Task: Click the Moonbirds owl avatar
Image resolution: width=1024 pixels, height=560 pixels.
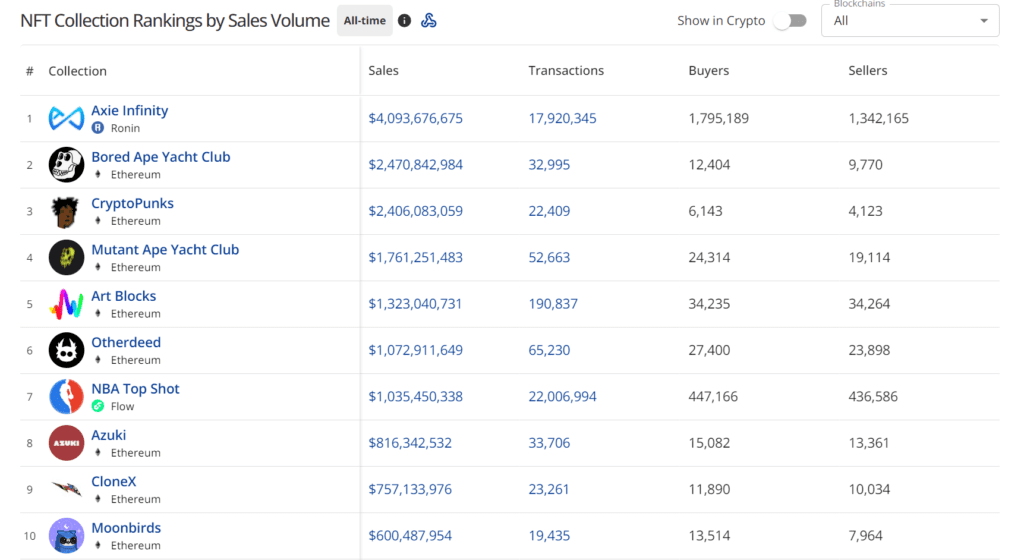Action: click(x=67, y=535)
